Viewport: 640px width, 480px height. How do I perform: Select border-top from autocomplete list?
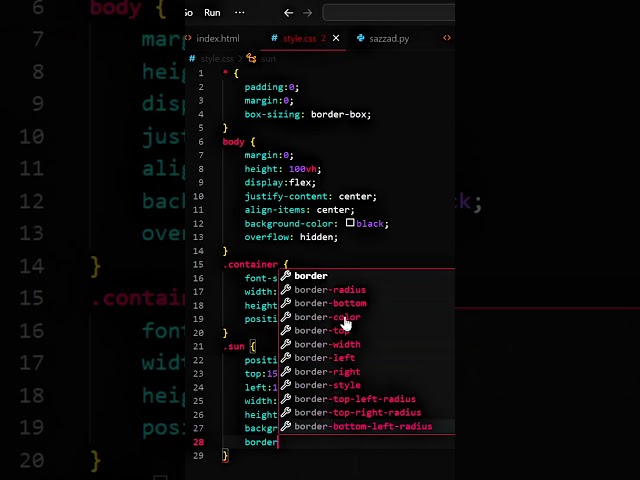coord(367,331)
